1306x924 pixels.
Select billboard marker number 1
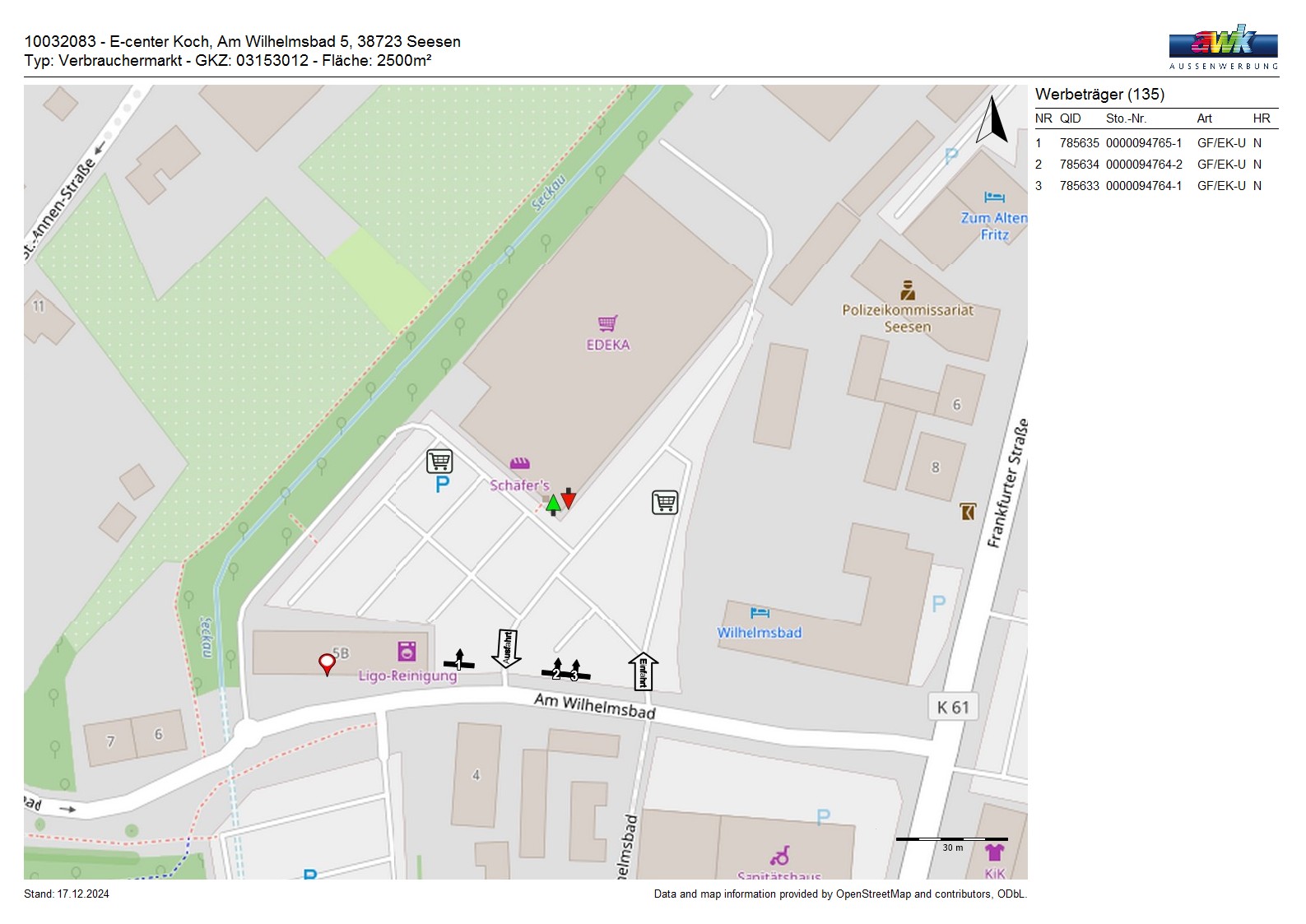[458, 662]
